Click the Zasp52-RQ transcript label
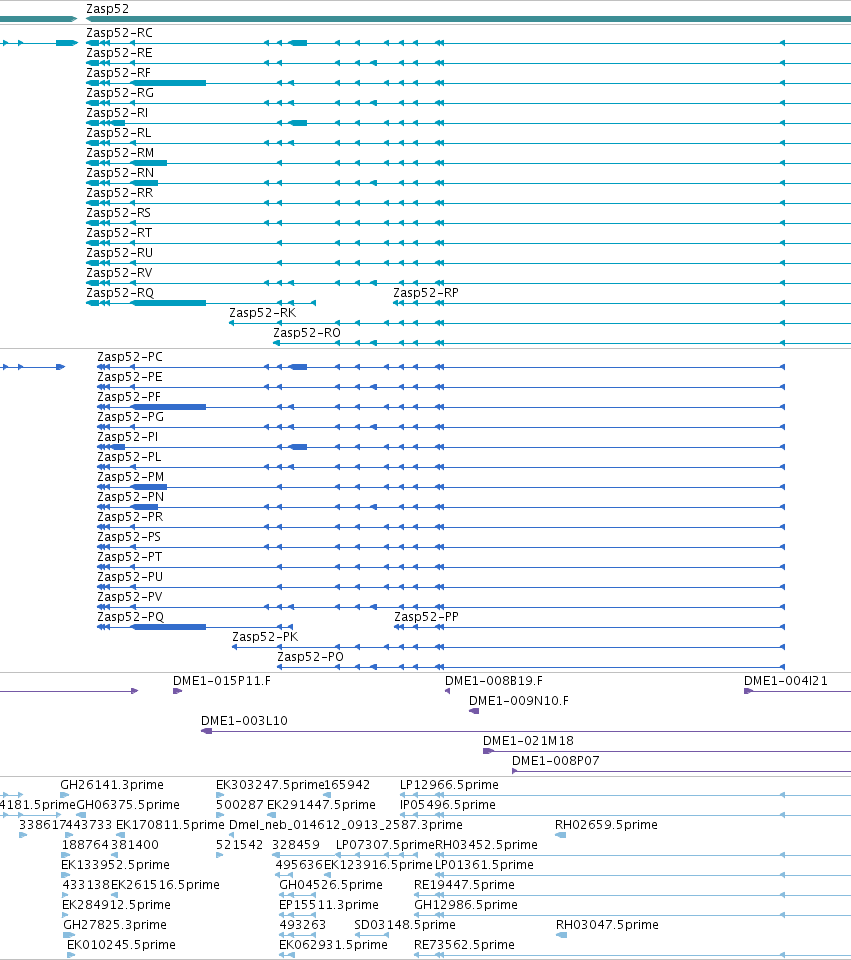The image size is (851, 960). [x=120, y=293]
